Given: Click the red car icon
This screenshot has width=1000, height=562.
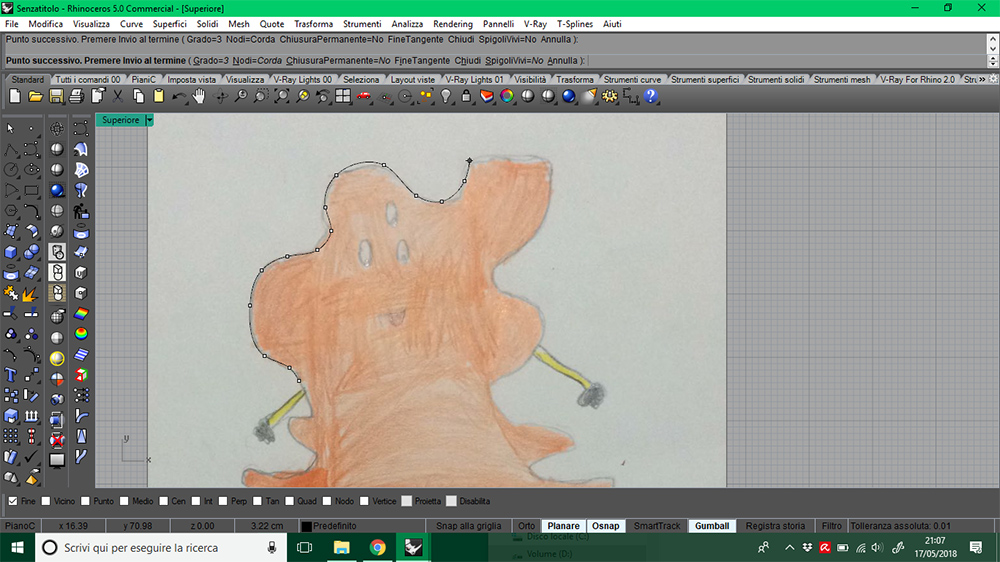Looking at the screenshot, I should click(x=364, y=96).
